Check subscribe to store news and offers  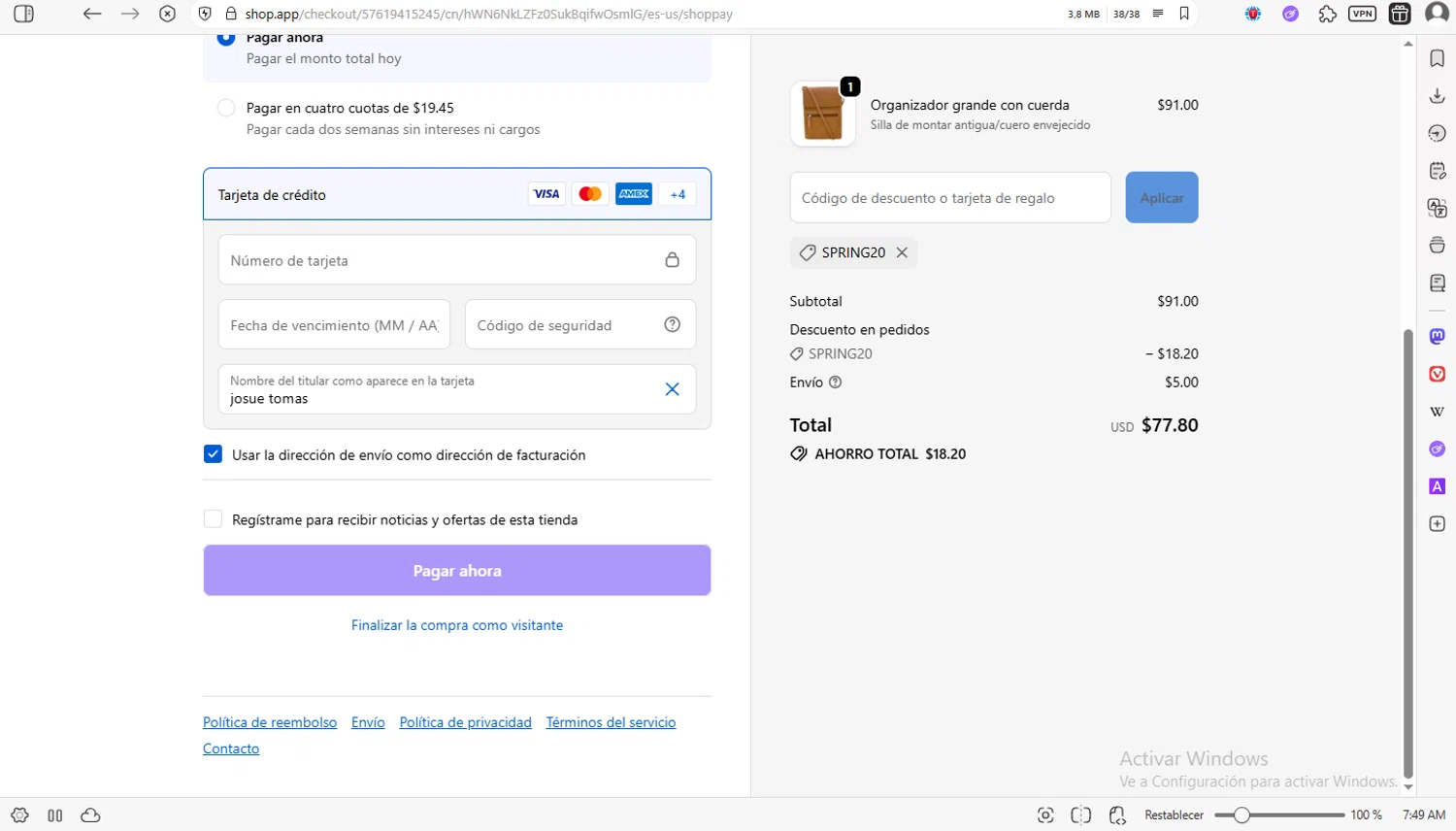pyautogui.click(x=213, y=519)
